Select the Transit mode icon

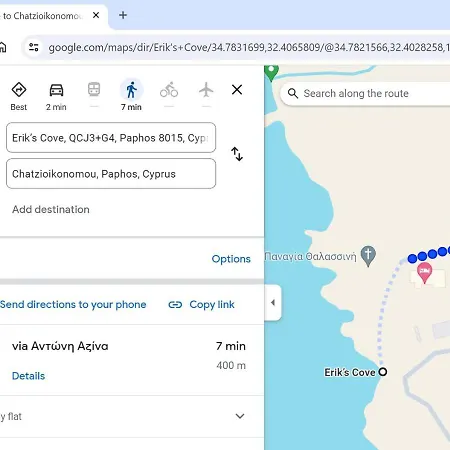pyautogui.click(x=94, y=89)
